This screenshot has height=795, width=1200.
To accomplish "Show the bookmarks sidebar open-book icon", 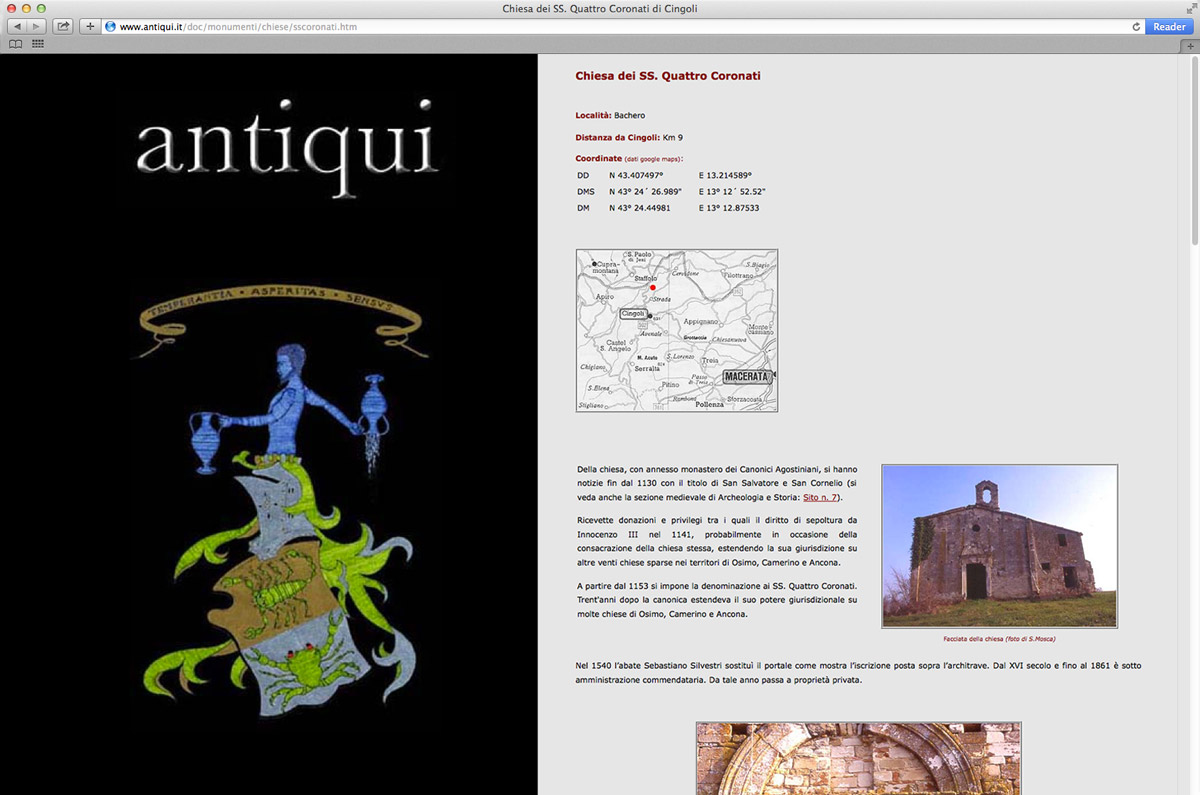I will 16,44.
